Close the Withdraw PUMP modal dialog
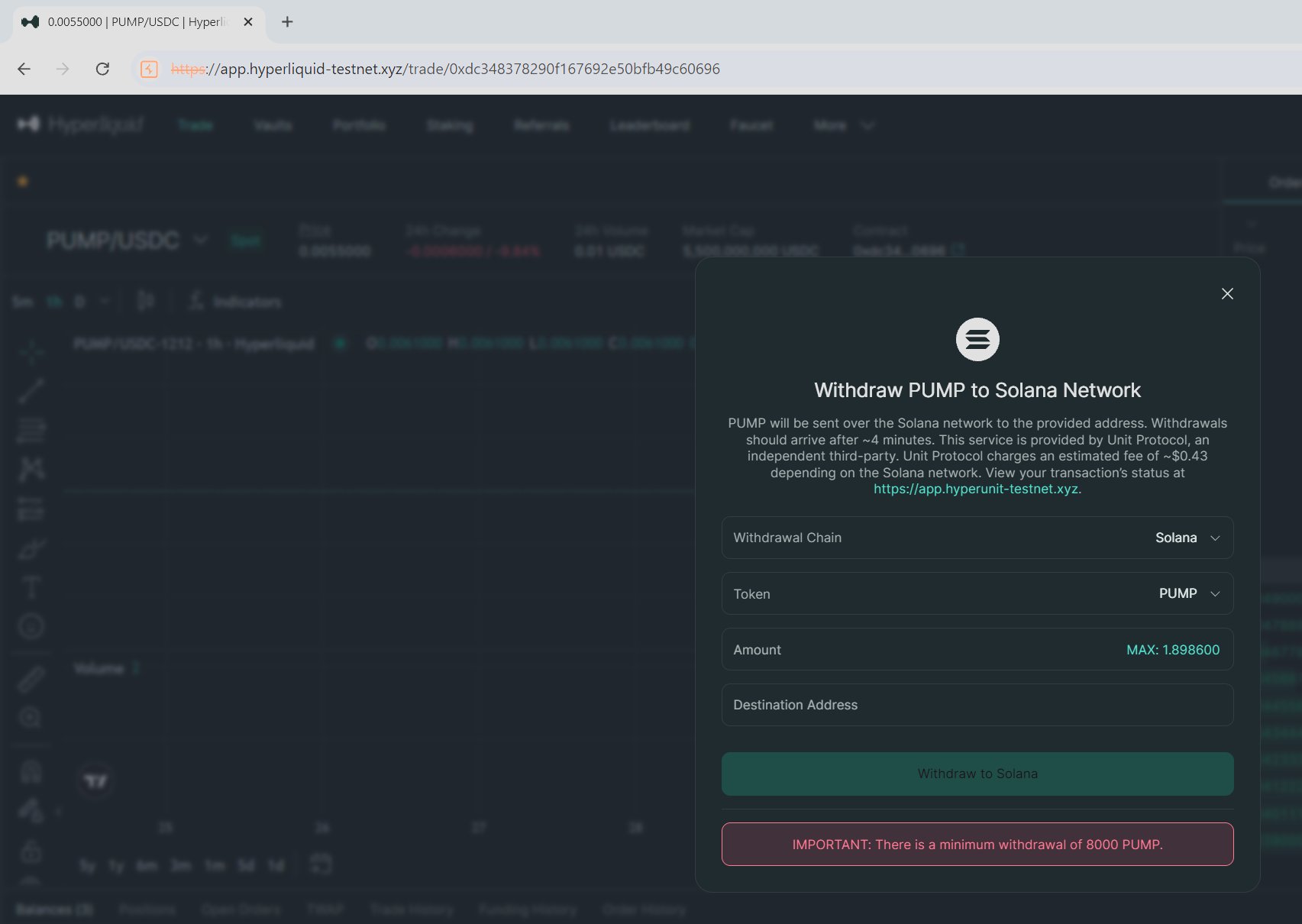 pyautogui.click(x=1227, y=294)
